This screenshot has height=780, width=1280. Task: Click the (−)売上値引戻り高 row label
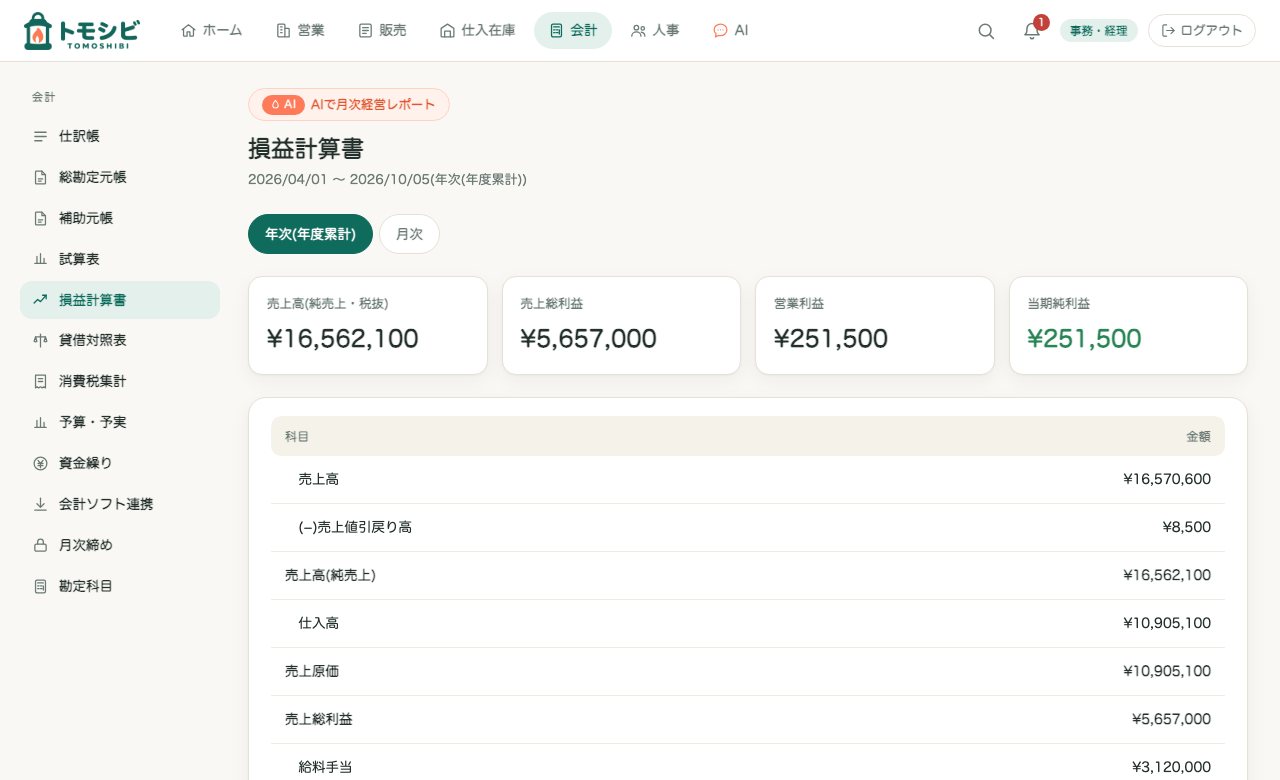pyautogui.click(x=355, y=527)
